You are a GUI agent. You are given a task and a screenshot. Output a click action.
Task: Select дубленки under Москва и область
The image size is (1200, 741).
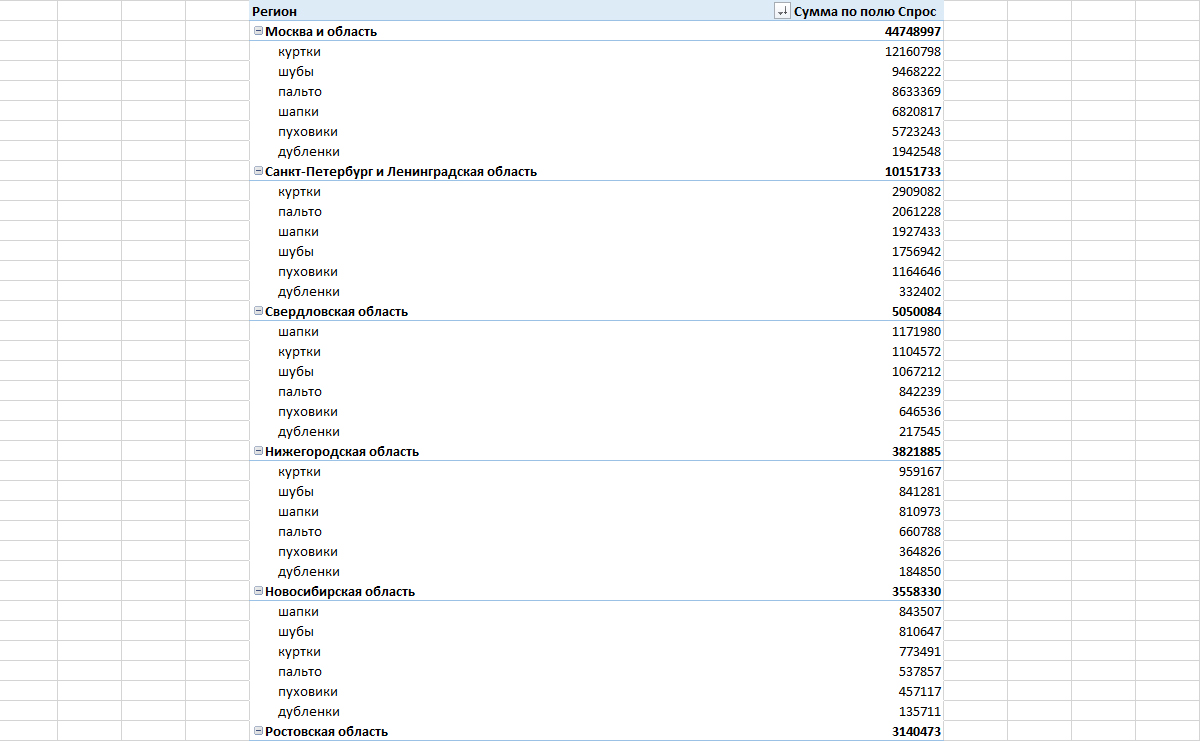309,151
